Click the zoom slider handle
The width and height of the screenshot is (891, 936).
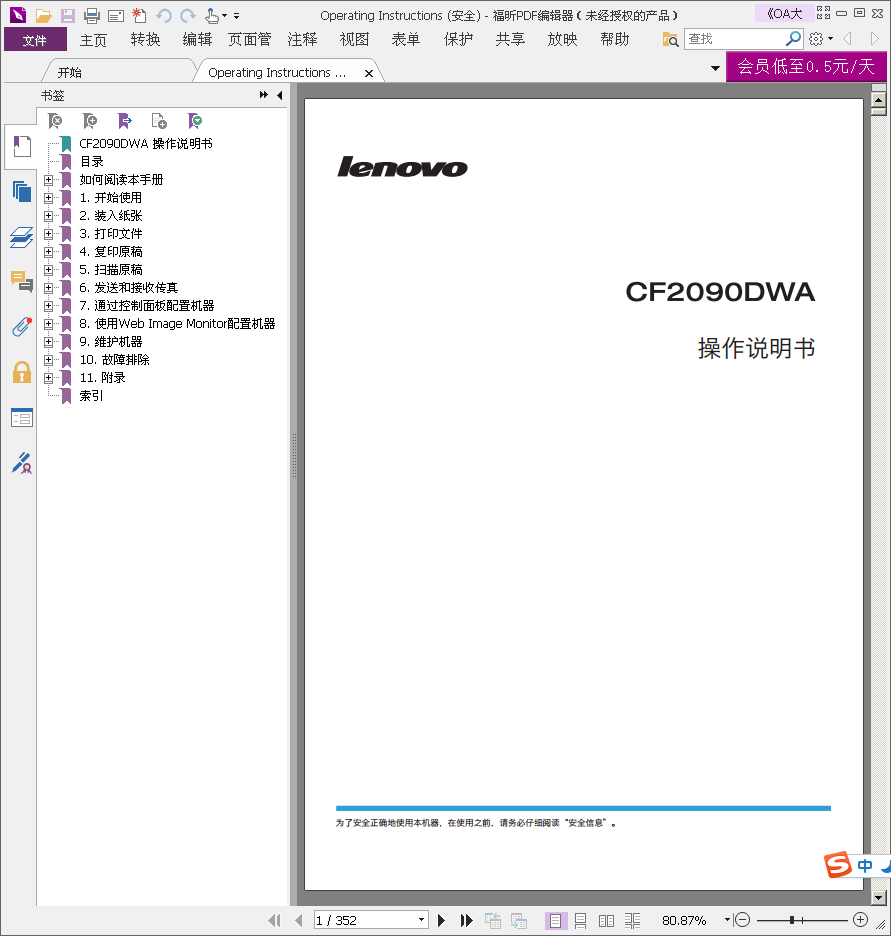click(x=791, y=920)
